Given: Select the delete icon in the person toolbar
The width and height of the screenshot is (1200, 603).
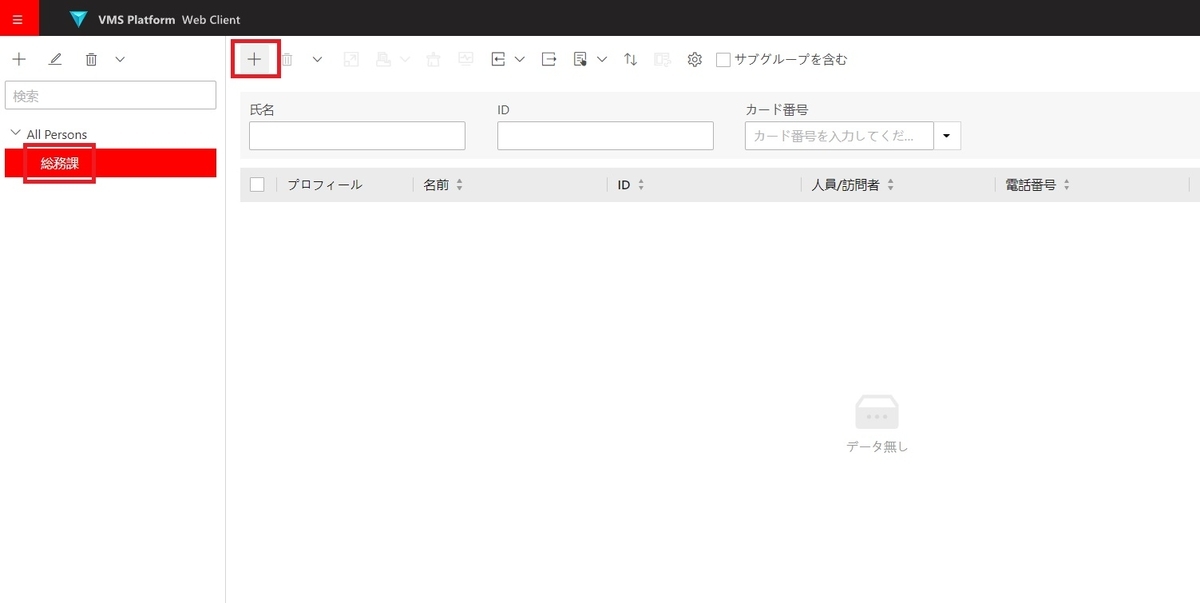Looking at the screenshot, I should tap(287, 59).
